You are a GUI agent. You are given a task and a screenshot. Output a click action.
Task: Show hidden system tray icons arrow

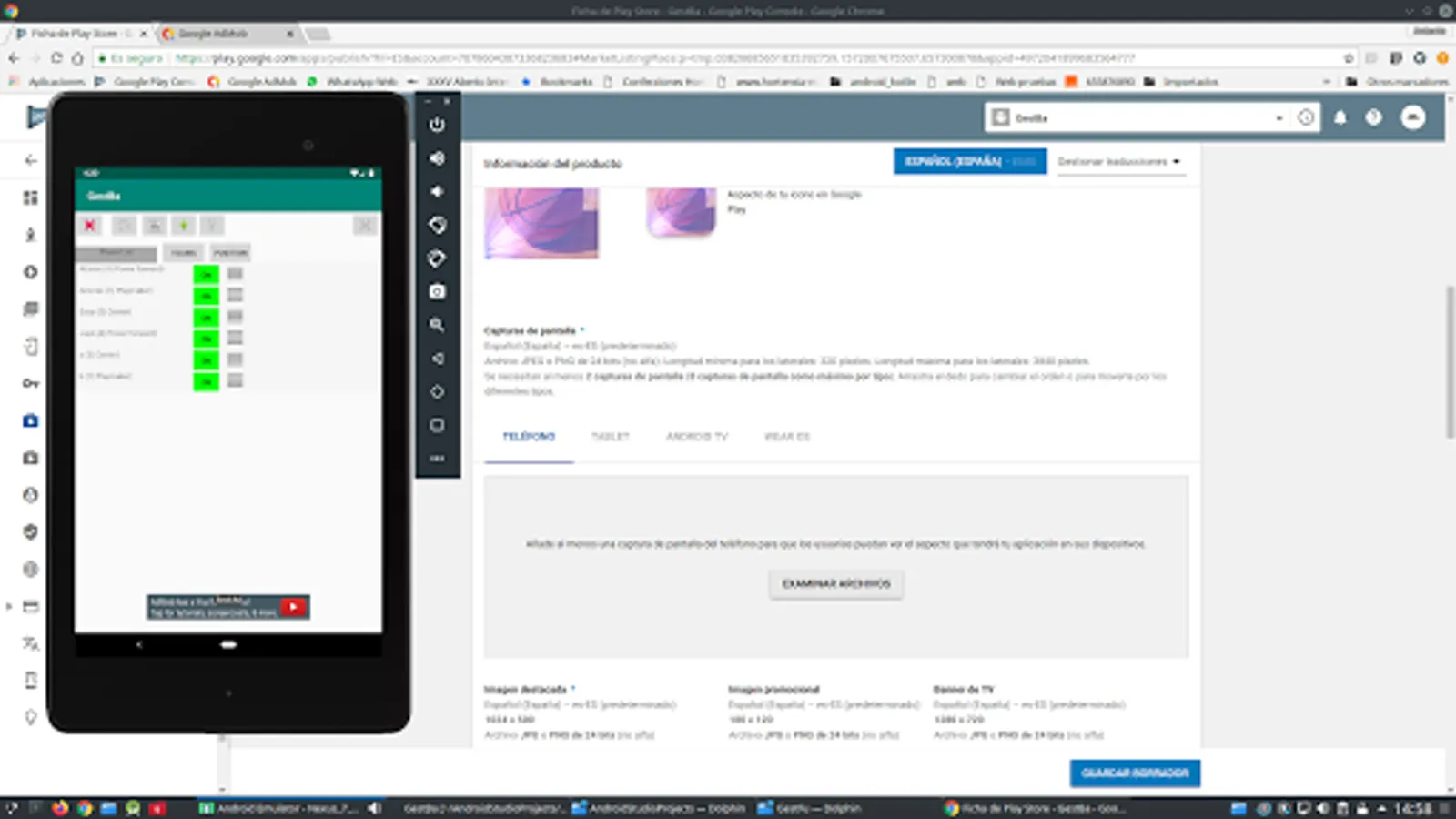(x=1381, y=808)
